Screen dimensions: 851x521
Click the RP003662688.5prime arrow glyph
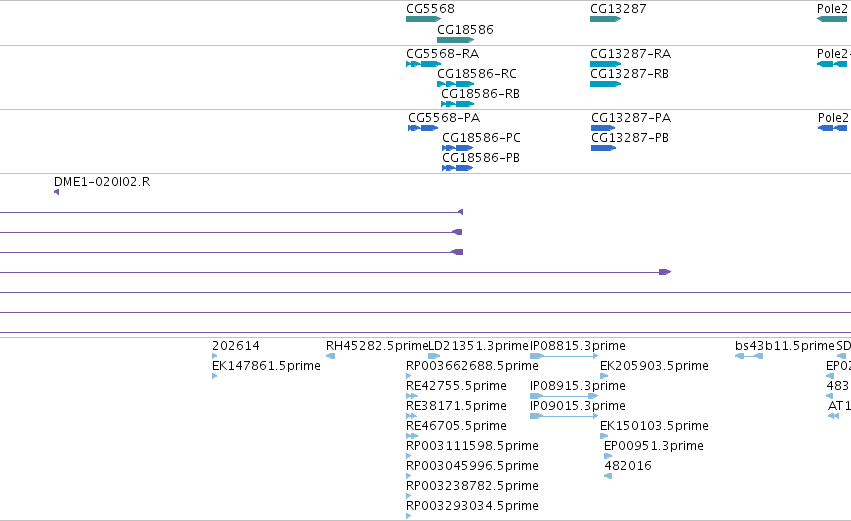pos(408,376)
